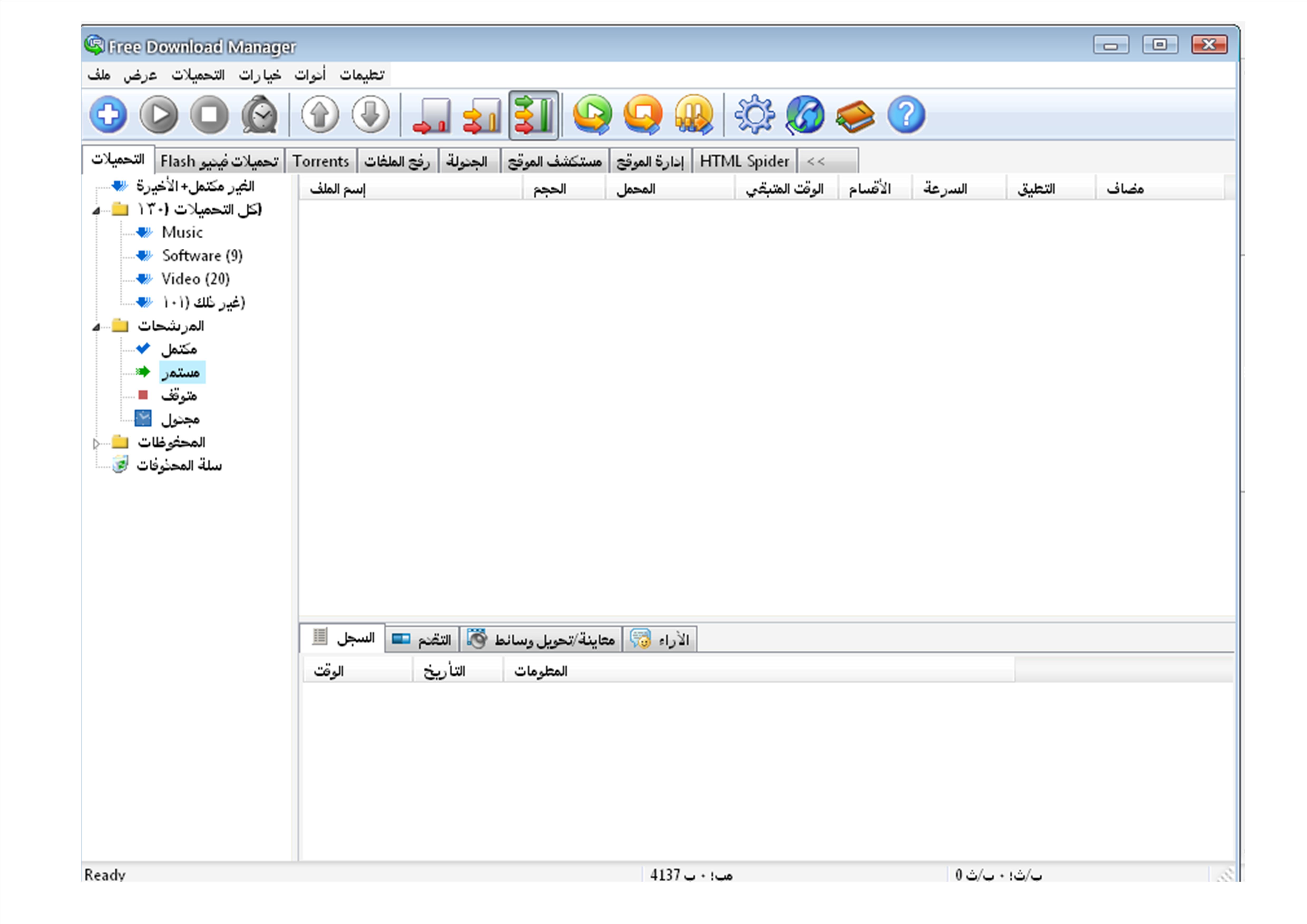The height and width of the screenshot is (924, 1307).
Task: Collapse the كل التحميلات tree node
Action: [x=96, y=211]
